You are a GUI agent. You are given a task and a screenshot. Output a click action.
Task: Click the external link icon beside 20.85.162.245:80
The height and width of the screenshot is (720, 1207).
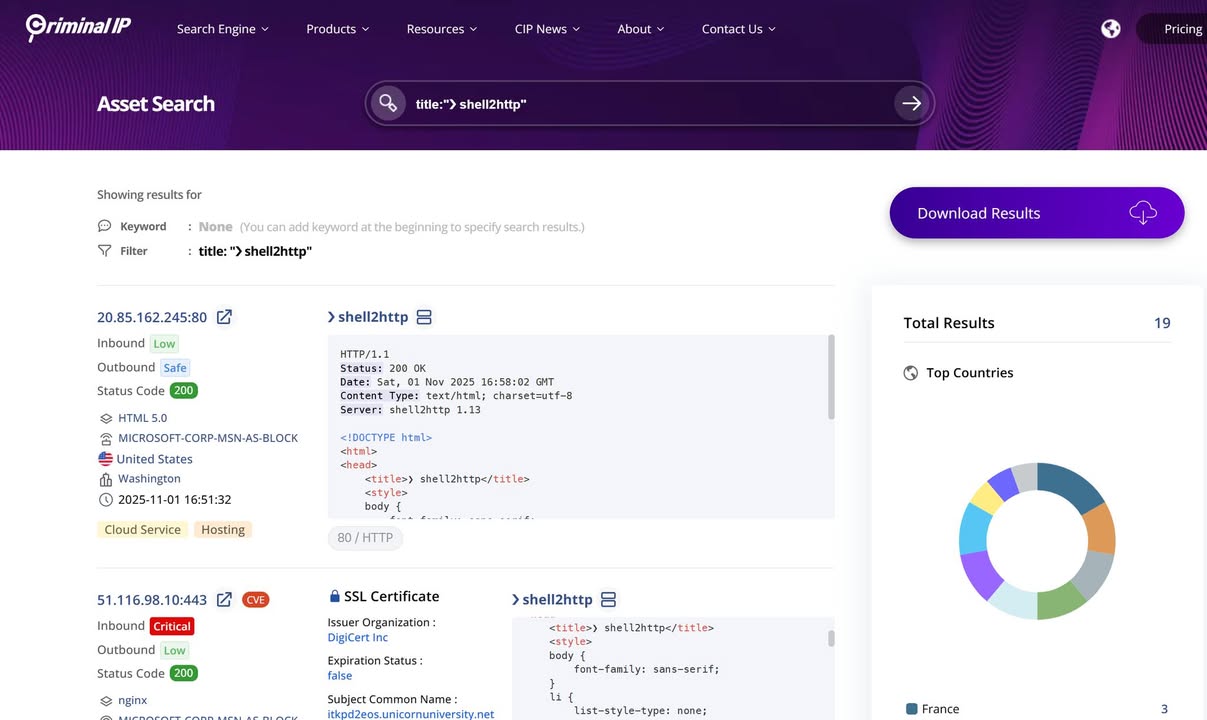click(x=223, y=316)
